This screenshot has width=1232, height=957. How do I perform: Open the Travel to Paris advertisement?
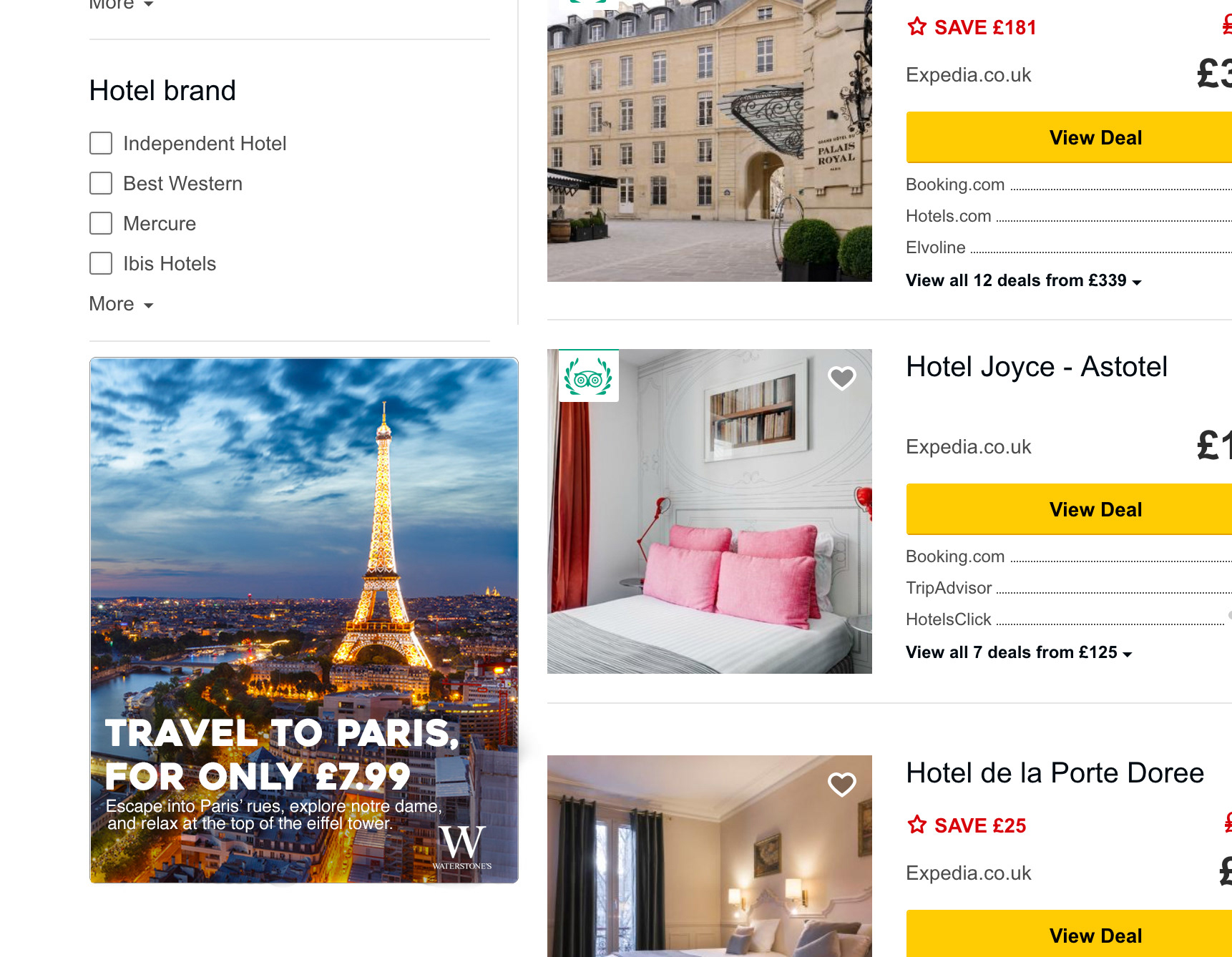304,620
